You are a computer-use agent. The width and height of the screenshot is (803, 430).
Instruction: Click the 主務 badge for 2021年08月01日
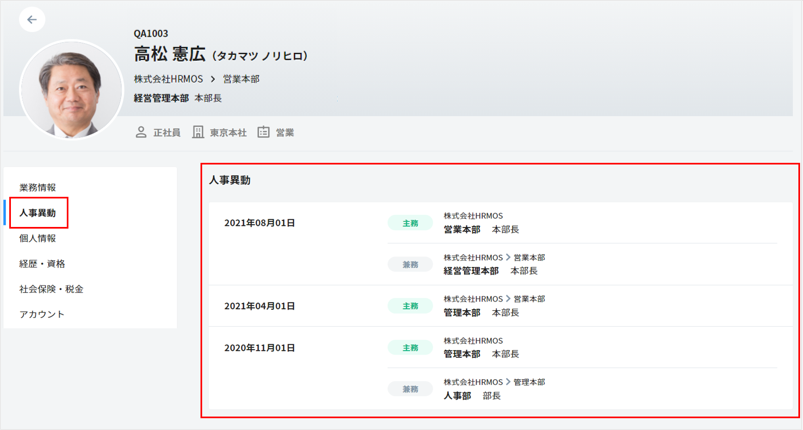click(410, 223)
